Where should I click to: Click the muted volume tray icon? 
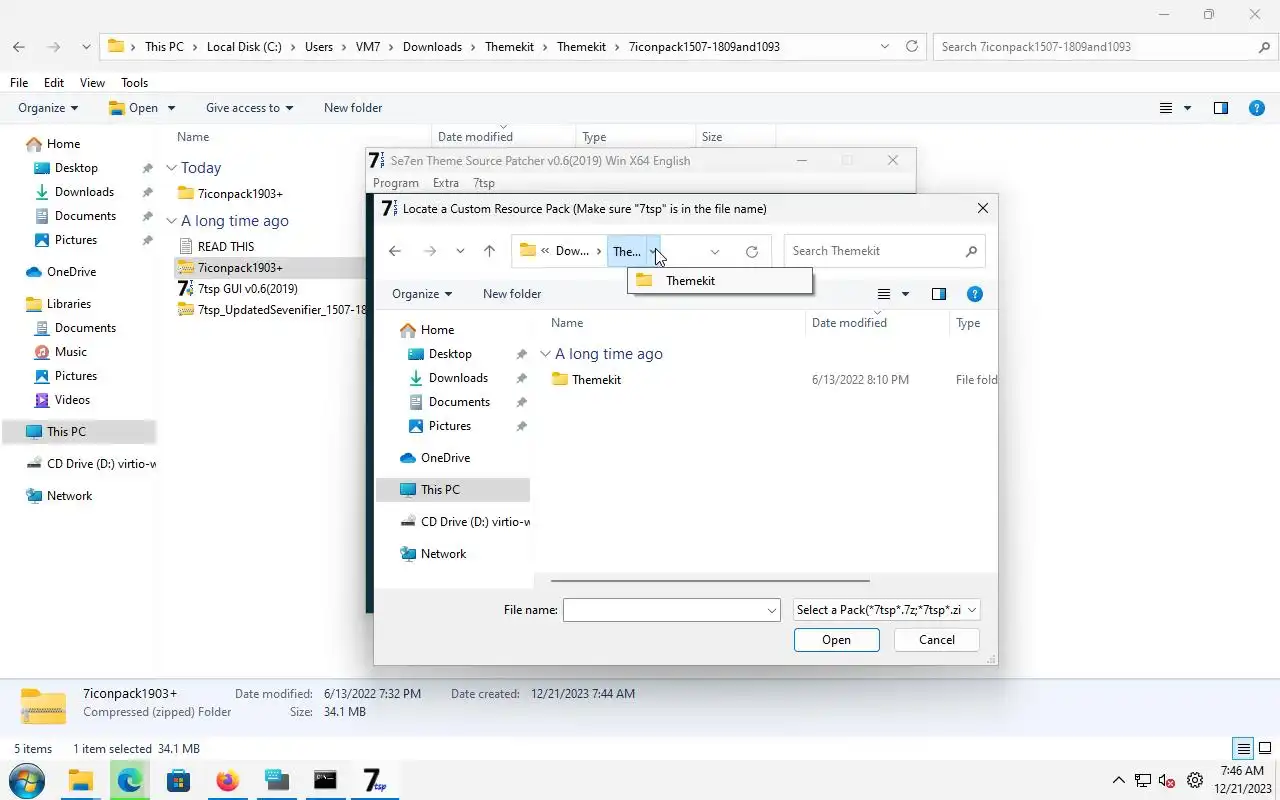(1167, 781)
